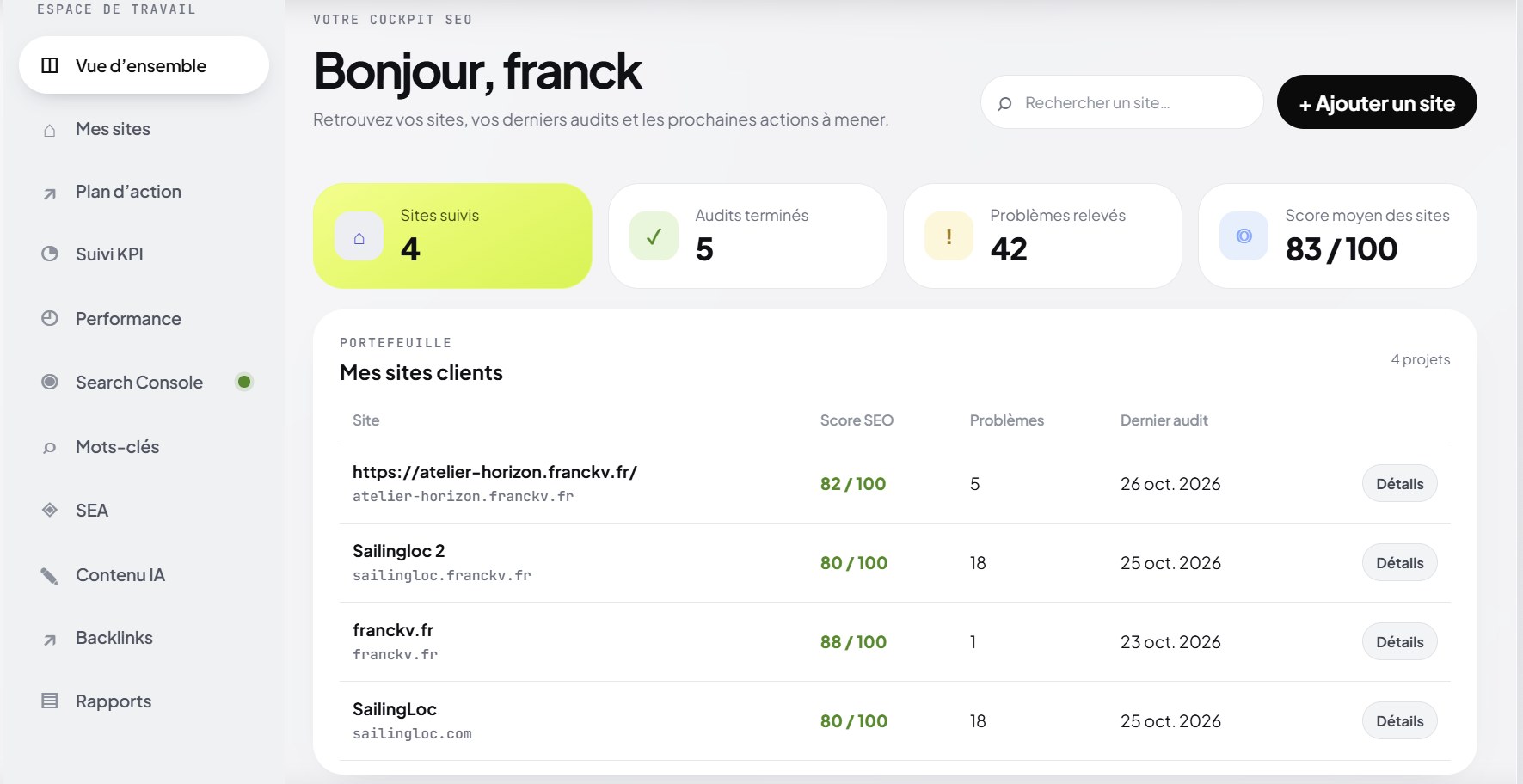Click the SEA diamond icon
1523x784 pixels.
pos(50,510)
